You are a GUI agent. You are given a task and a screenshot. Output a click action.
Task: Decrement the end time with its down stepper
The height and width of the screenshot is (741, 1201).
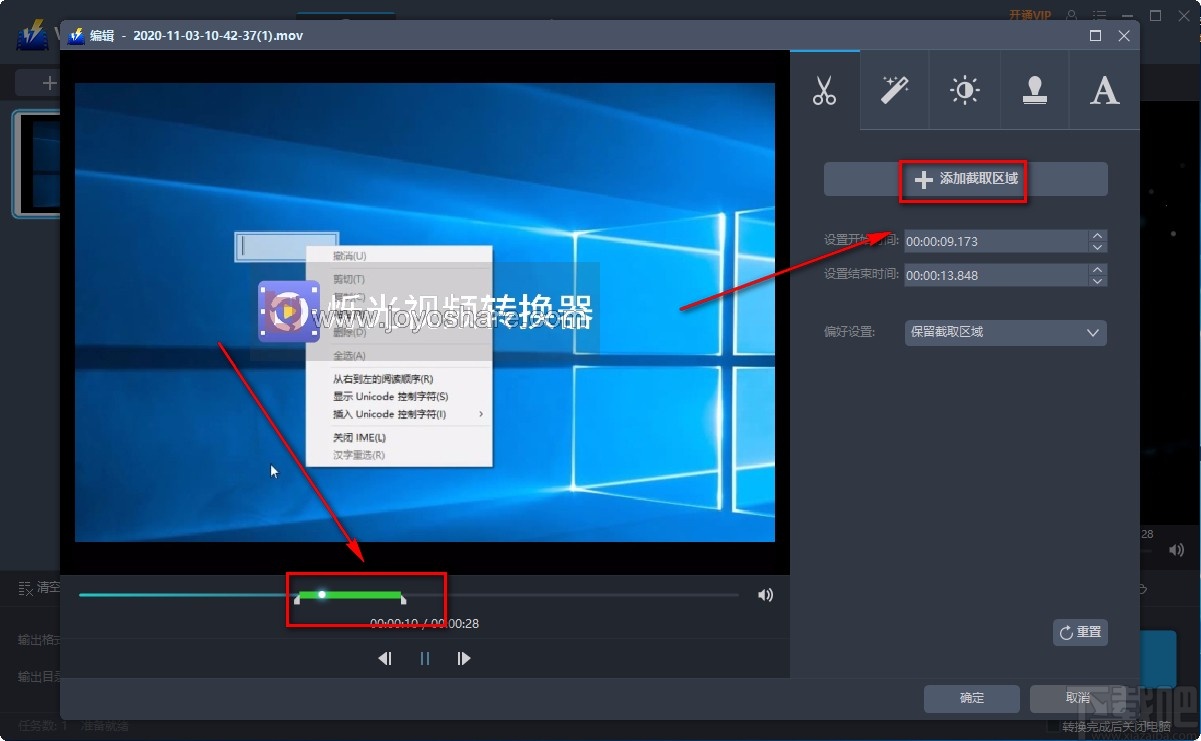coord(1097,280)
